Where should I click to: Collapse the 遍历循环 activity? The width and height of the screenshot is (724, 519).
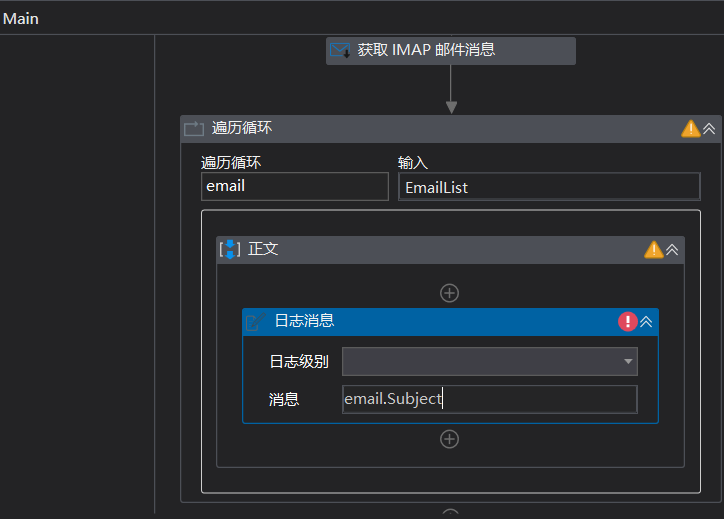tap(709, 128)
